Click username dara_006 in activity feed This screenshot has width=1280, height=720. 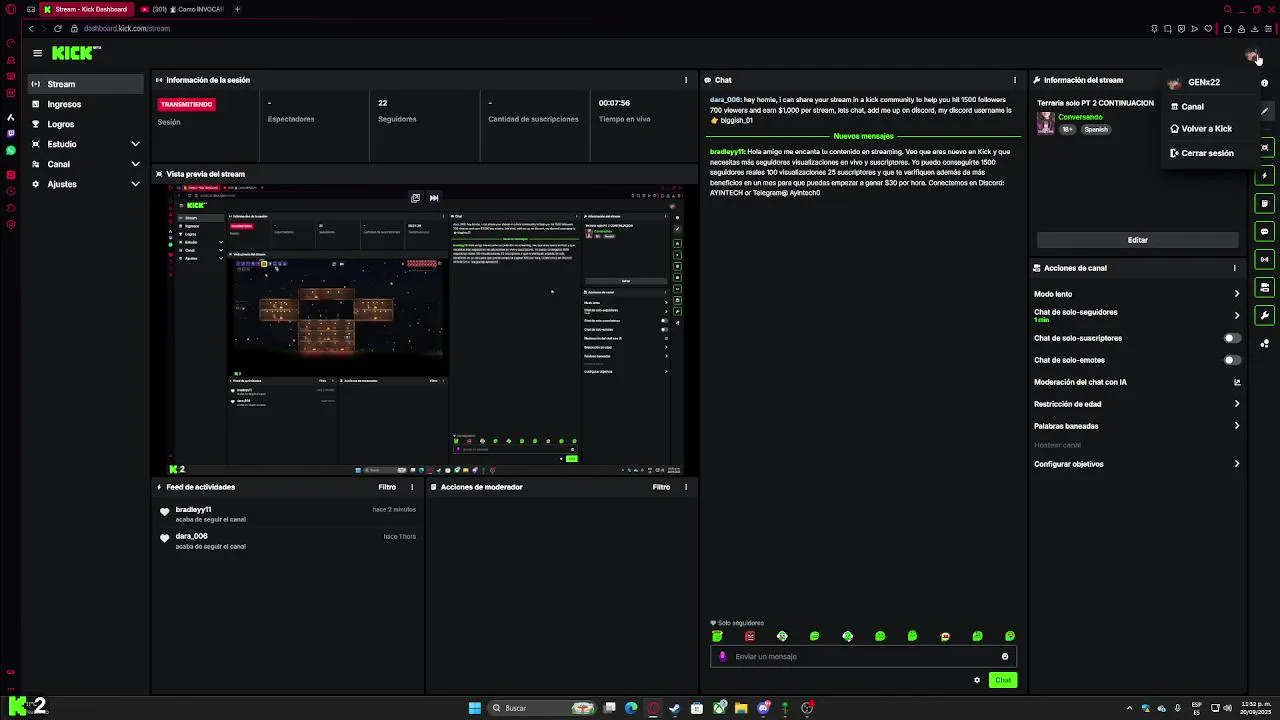pyautogui.click(x=191, y=536)
